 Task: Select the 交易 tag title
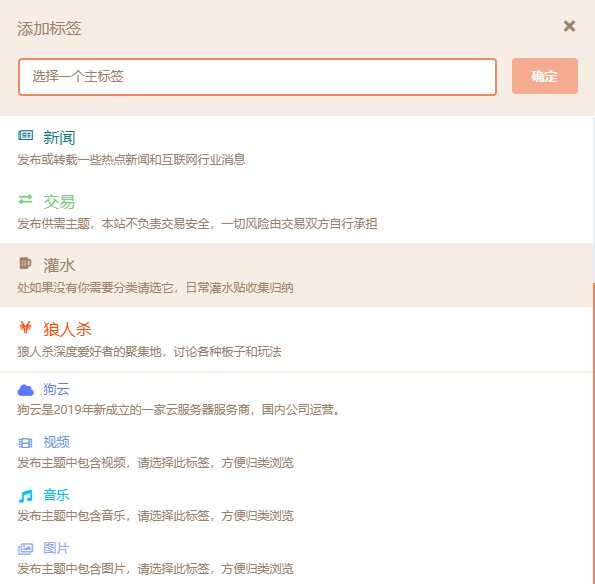coord(59,201)
